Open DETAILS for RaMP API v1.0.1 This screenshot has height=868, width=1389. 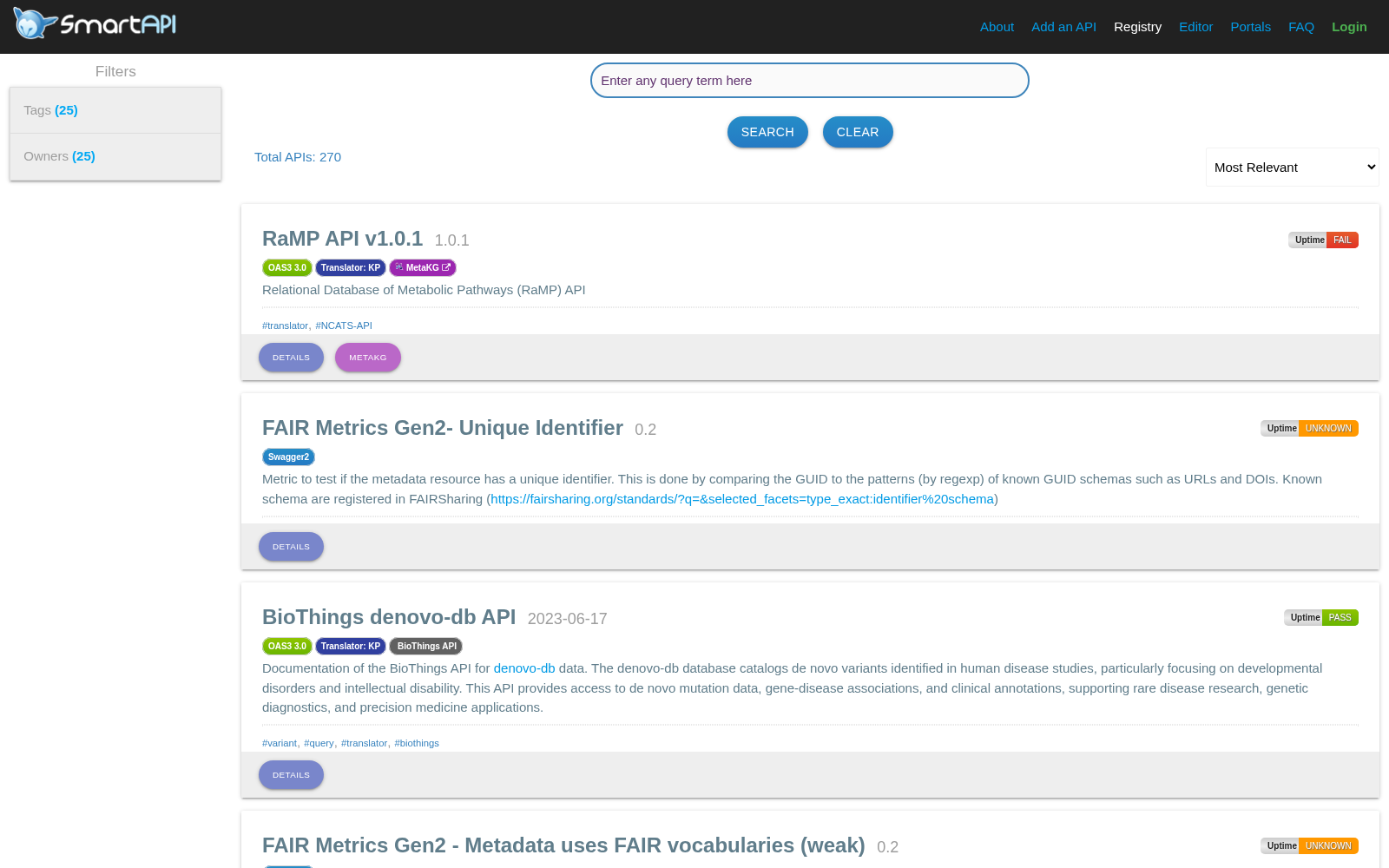point(291,358)
